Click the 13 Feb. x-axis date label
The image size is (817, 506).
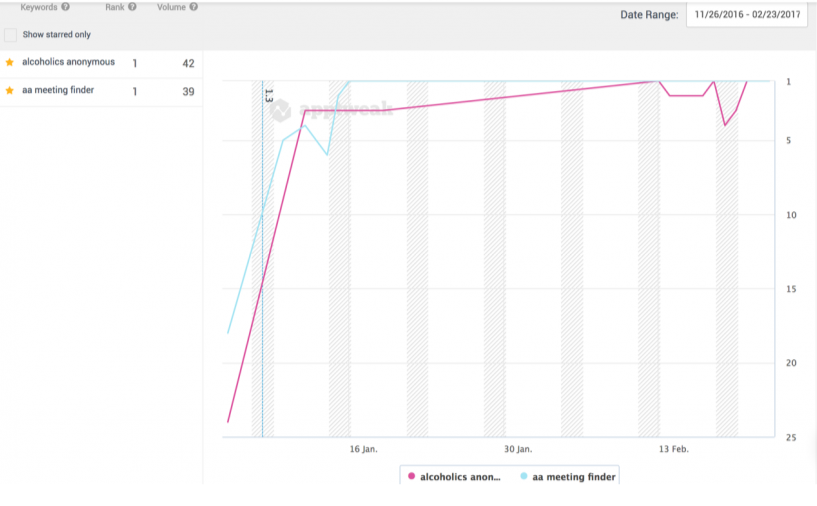[673, 450]
